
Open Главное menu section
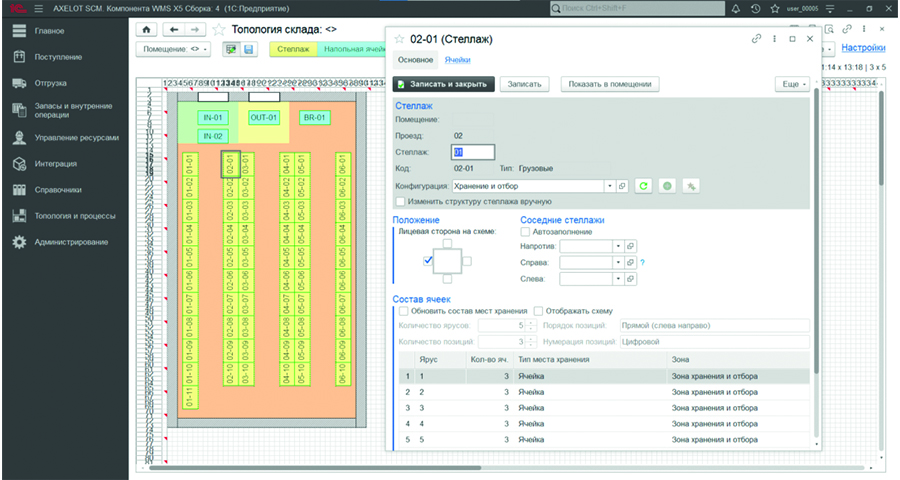click(x=49, y=31)
